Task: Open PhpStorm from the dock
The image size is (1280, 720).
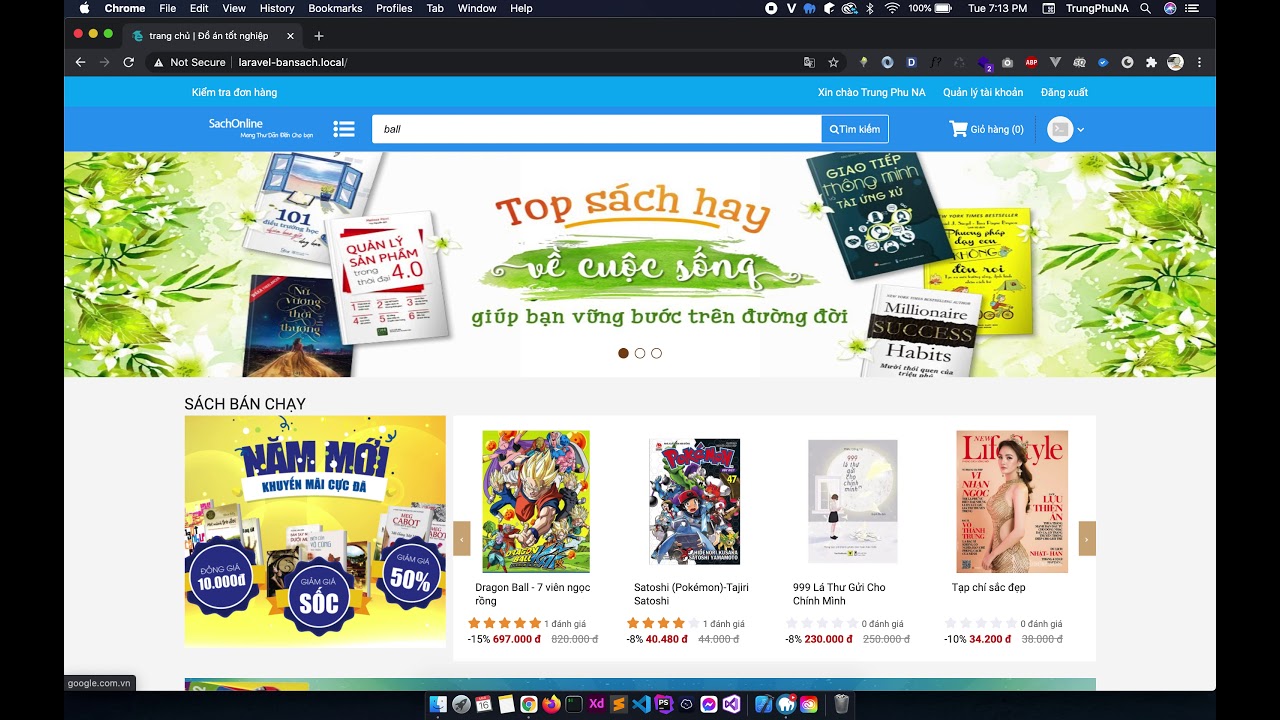Action: (x=664, y=704)
